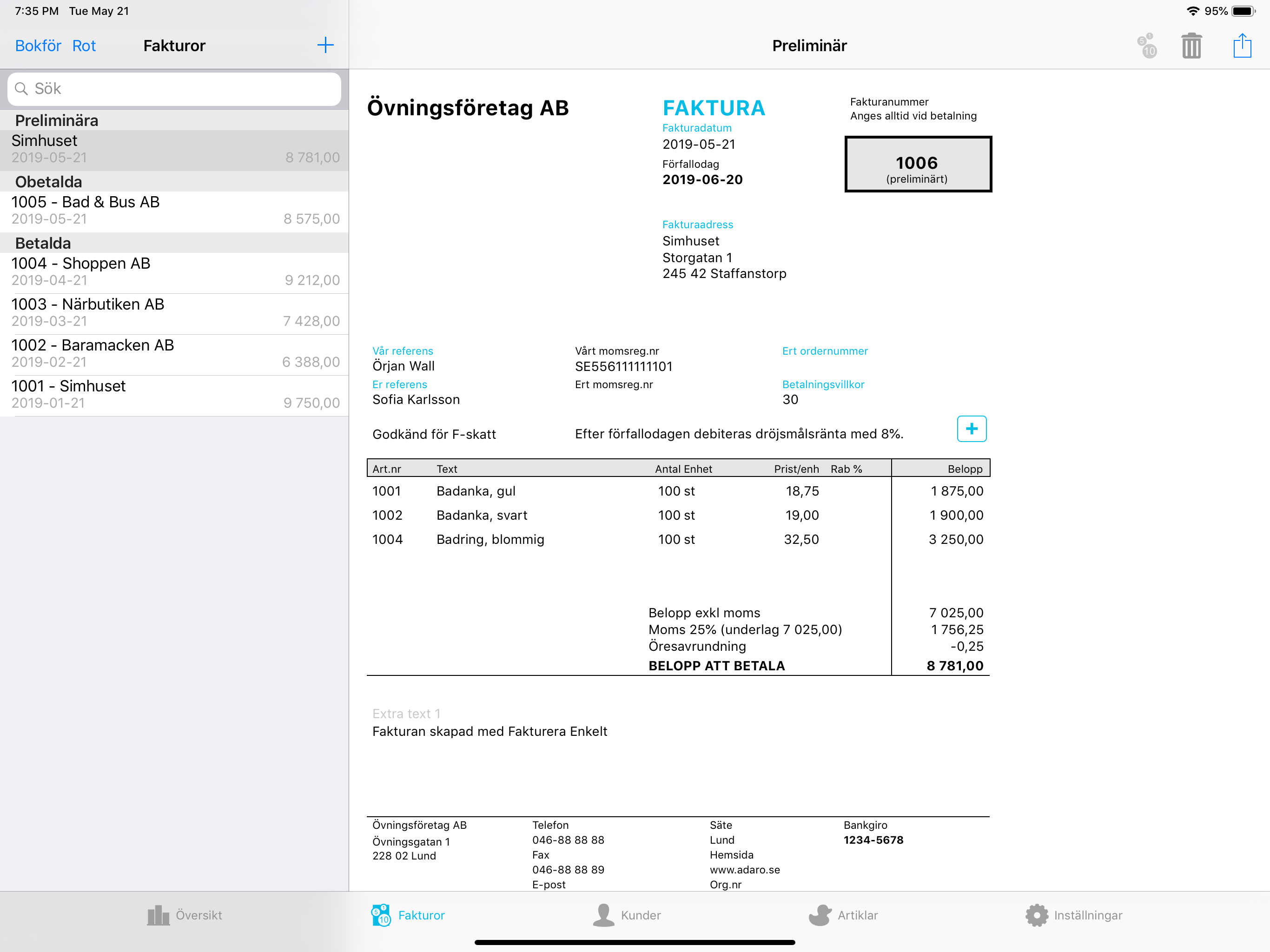Viewport: 1270px width, 952px height.
Task: Open the Inställningar tab
Action: [x=1074, y=915]
